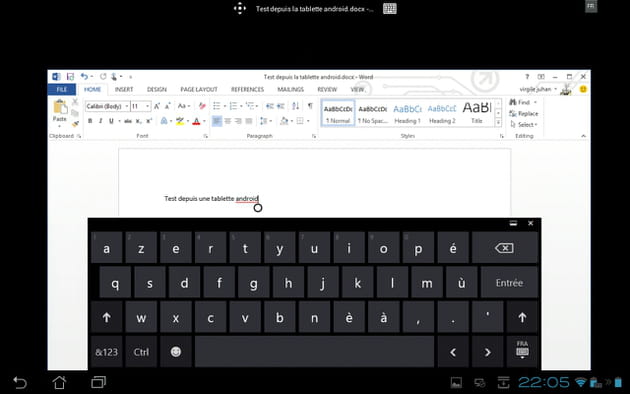
Task: Increase font size with Grow Font
Action: pyautogui.click(x=157, y=106)
